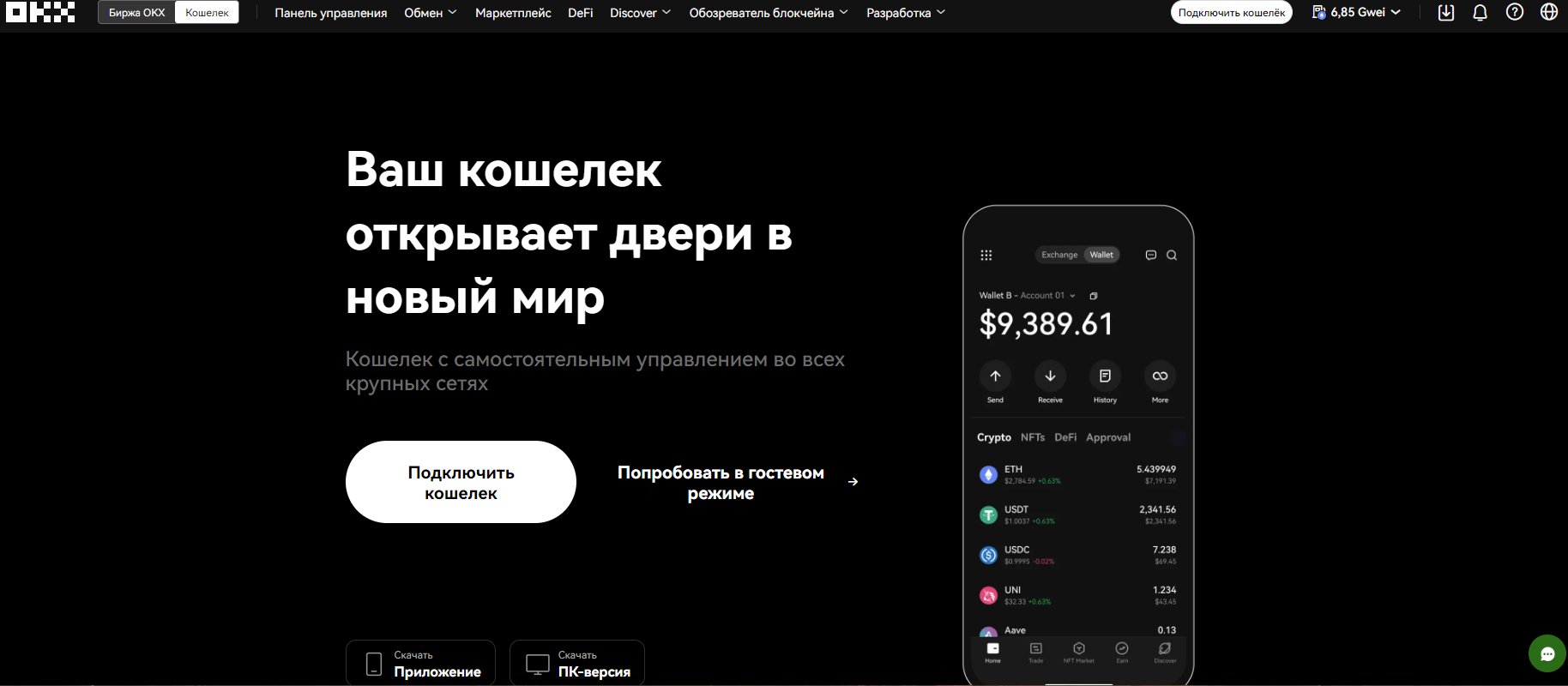Tap the Receive arrow in phone mockup

[1050, 376]
